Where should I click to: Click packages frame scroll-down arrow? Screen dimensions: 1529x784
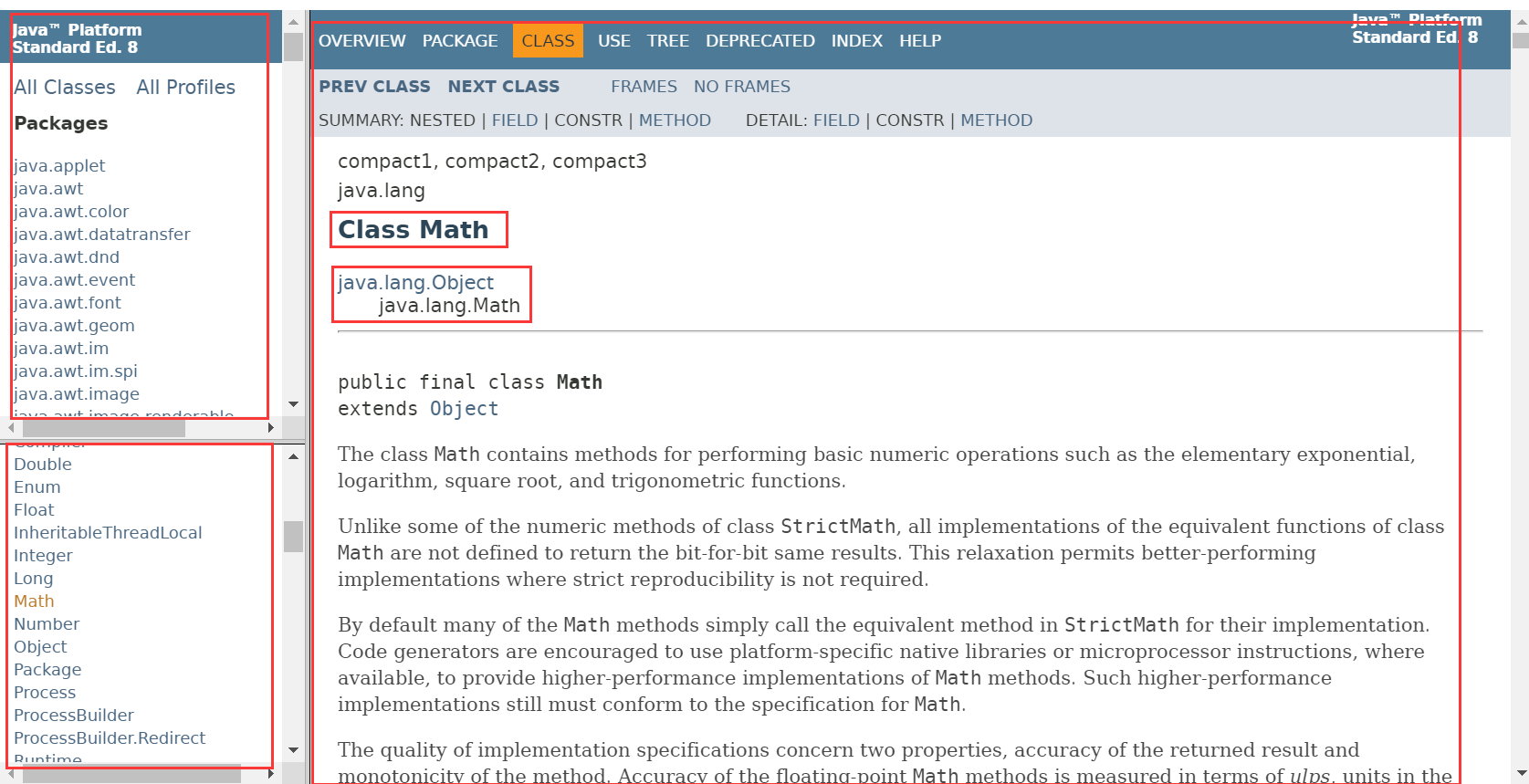[x=293, y=404]
